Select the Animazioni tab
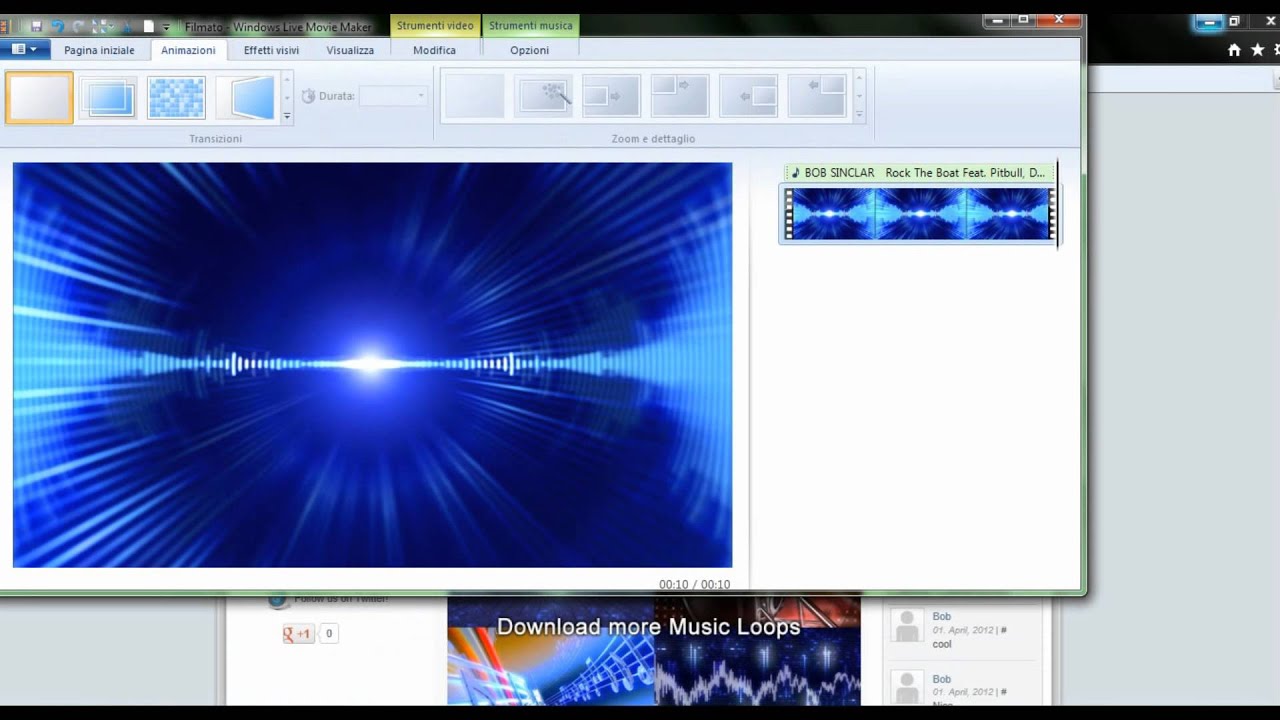1280x720 pixels. (x=188, y=50)
